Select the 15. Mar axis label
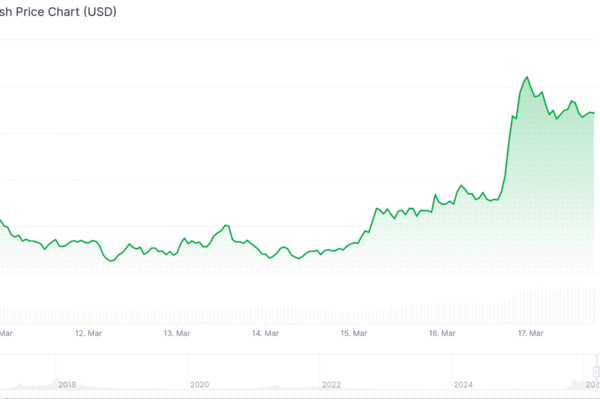600x400 pixels. point(354,333)
